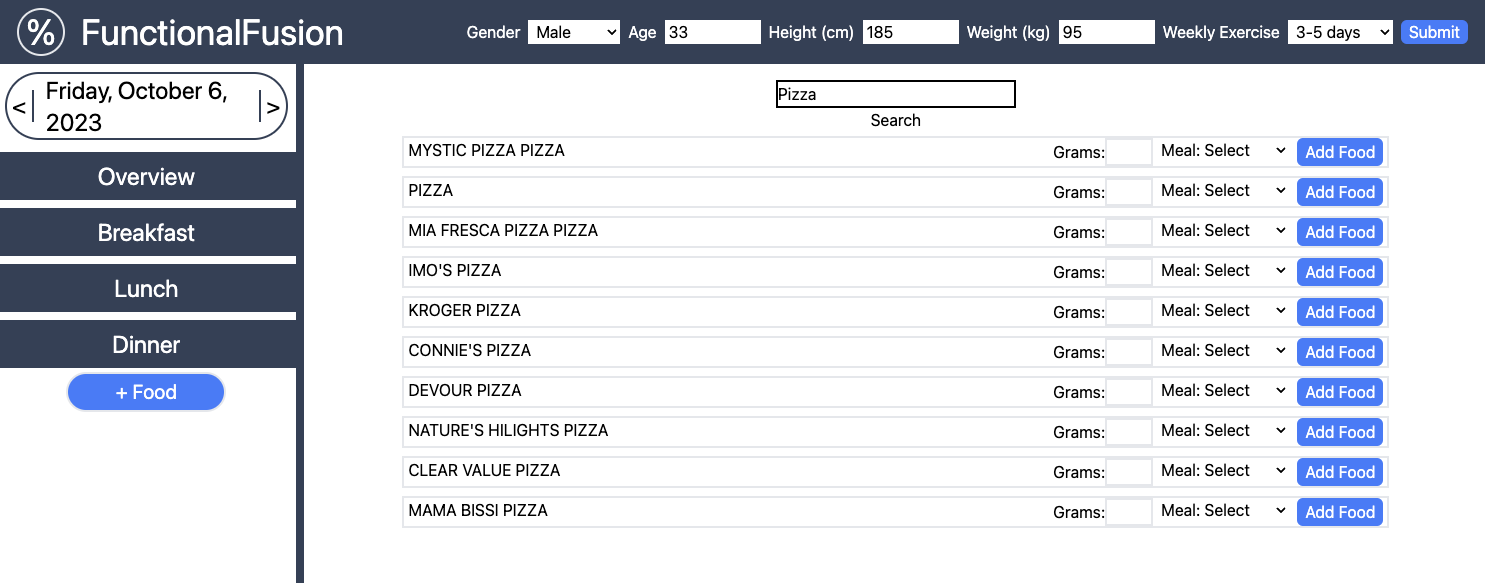Open the Lunch section
The image size is (1485, 583).
(x=147, y=289)
